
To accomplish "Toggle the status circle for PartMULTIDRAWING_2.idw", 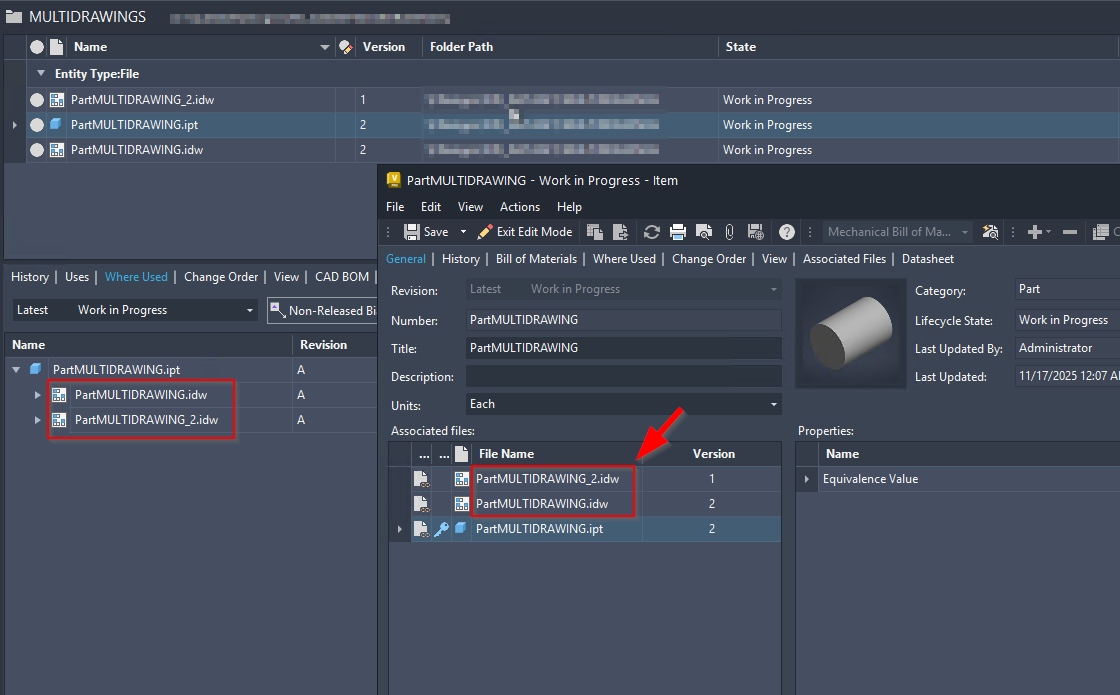I will (37, 100).
